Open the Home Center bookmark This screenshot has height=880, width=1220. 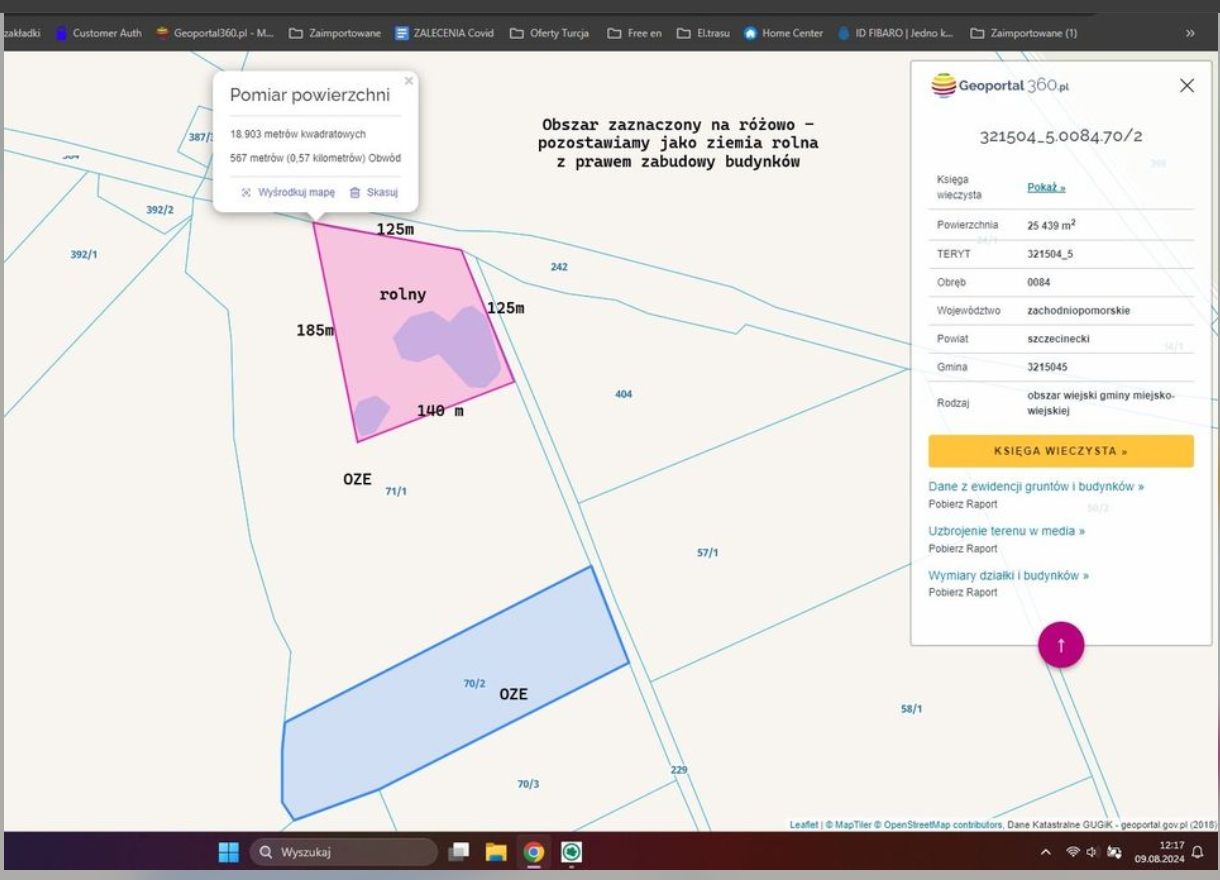click(783, 33)
